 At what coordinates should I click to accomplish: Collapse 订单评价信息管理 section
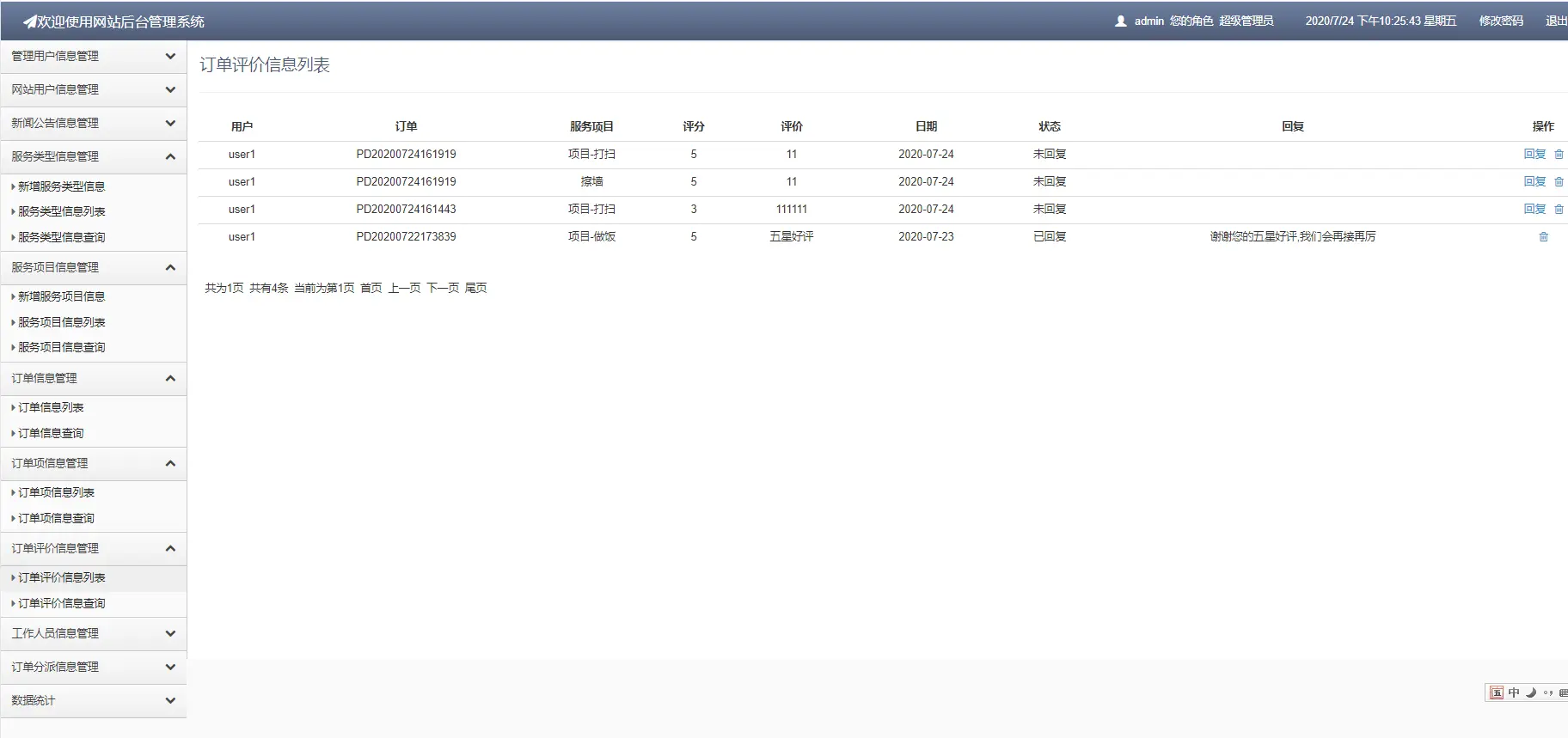click(94, 549)
